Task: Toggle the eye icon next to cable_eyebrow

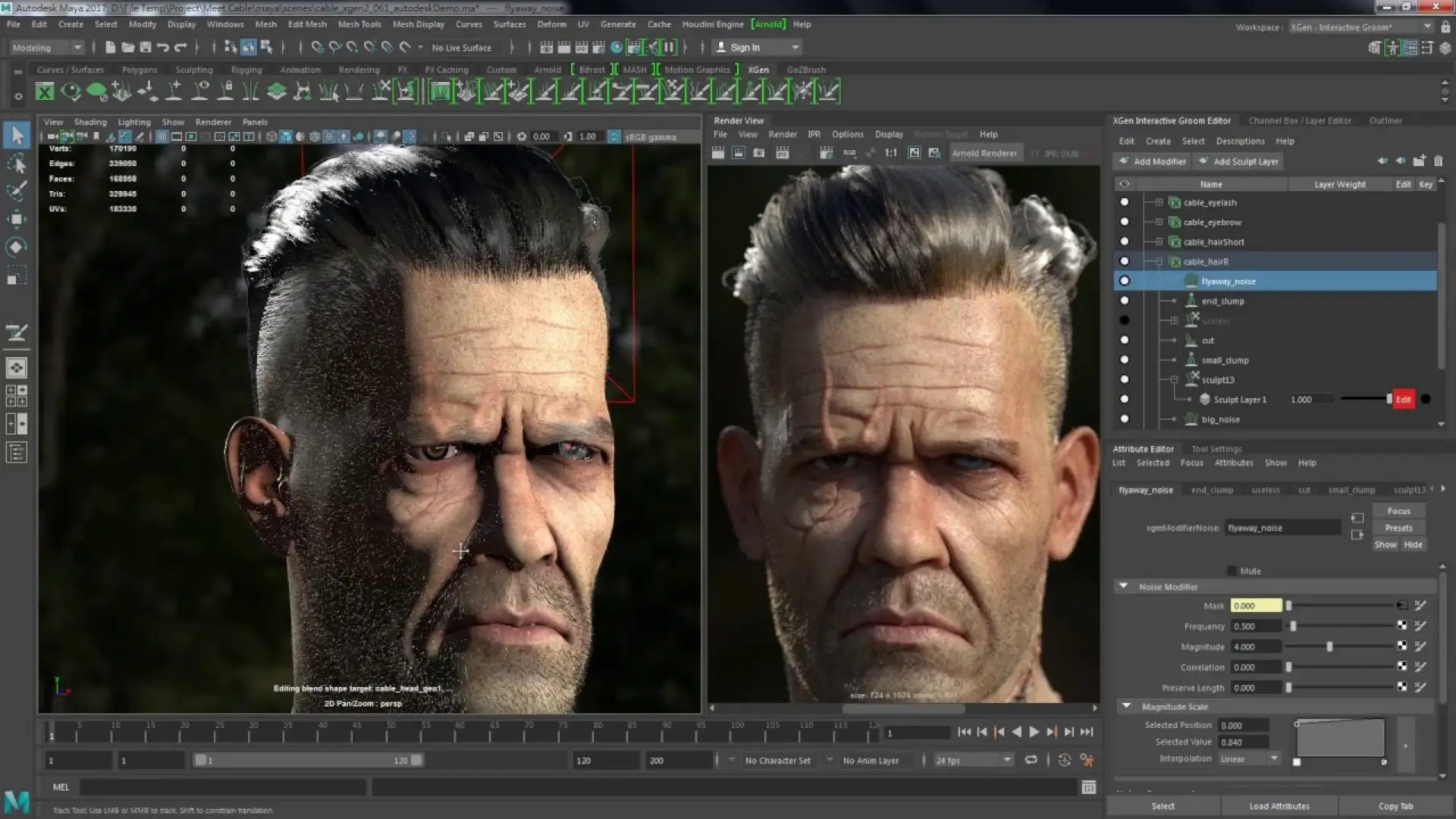Action: coord(1125,222)
